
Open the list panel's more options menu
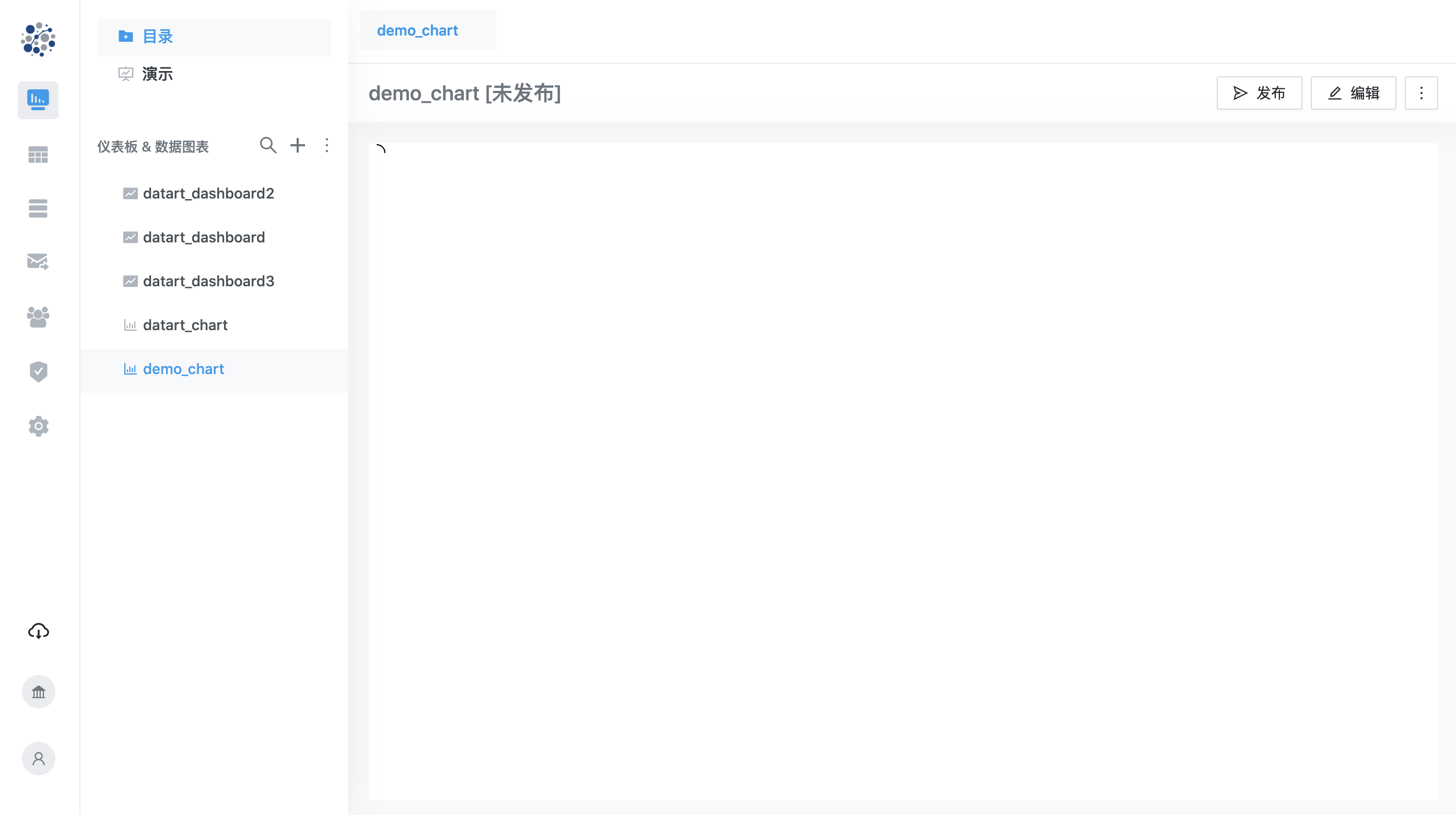tap(327, 145)
